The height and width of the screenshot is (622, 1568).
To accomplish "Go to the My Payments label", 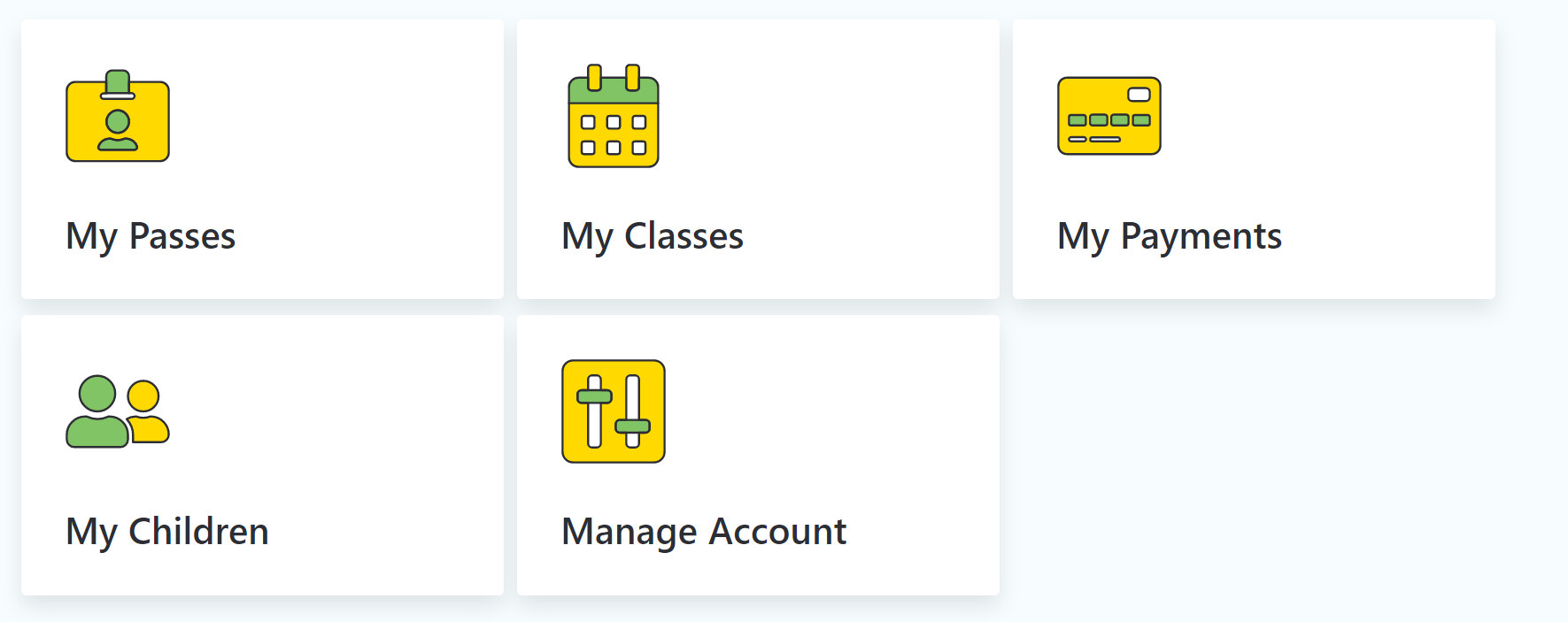I will [1170, 237].
